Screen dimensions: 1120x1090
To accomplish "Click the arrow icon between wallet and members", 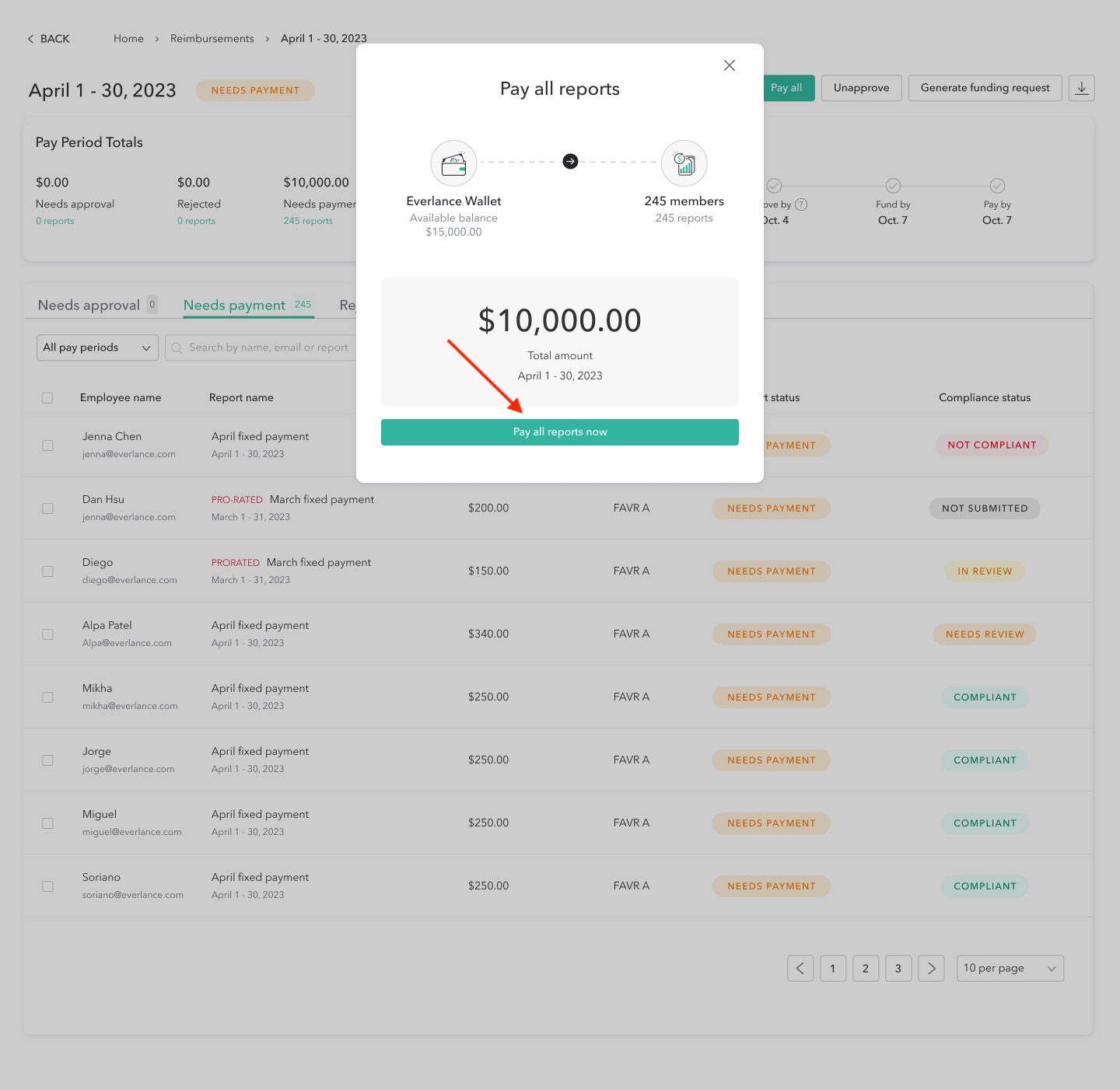I will coord(570,162).
